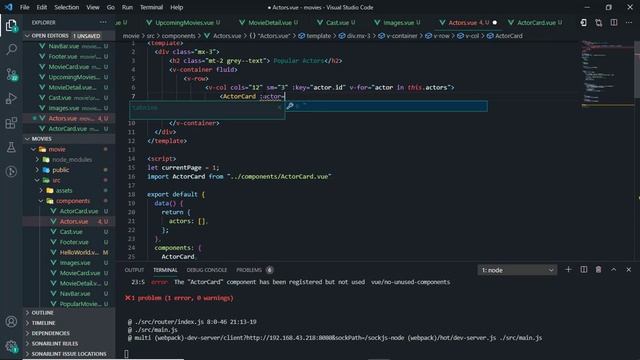
Task: Expand the Timeline section
Action: coord(69,323)
